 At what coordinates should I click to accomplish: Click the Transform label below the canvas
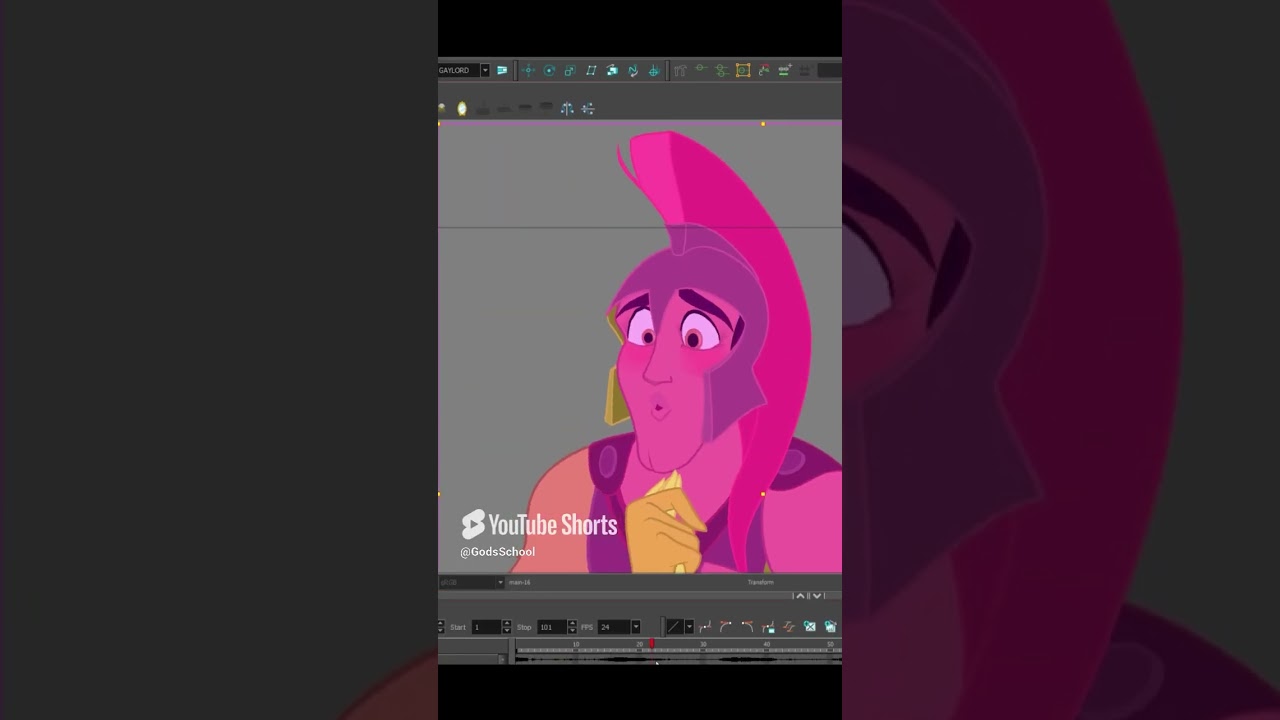point(760,582)
